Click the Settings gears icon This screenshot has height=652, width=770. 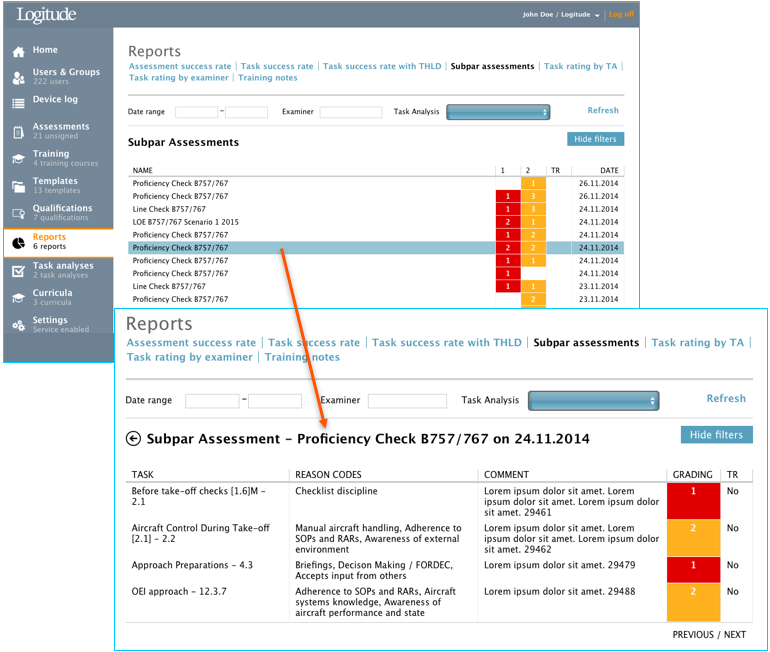click(x=18, y=325)
